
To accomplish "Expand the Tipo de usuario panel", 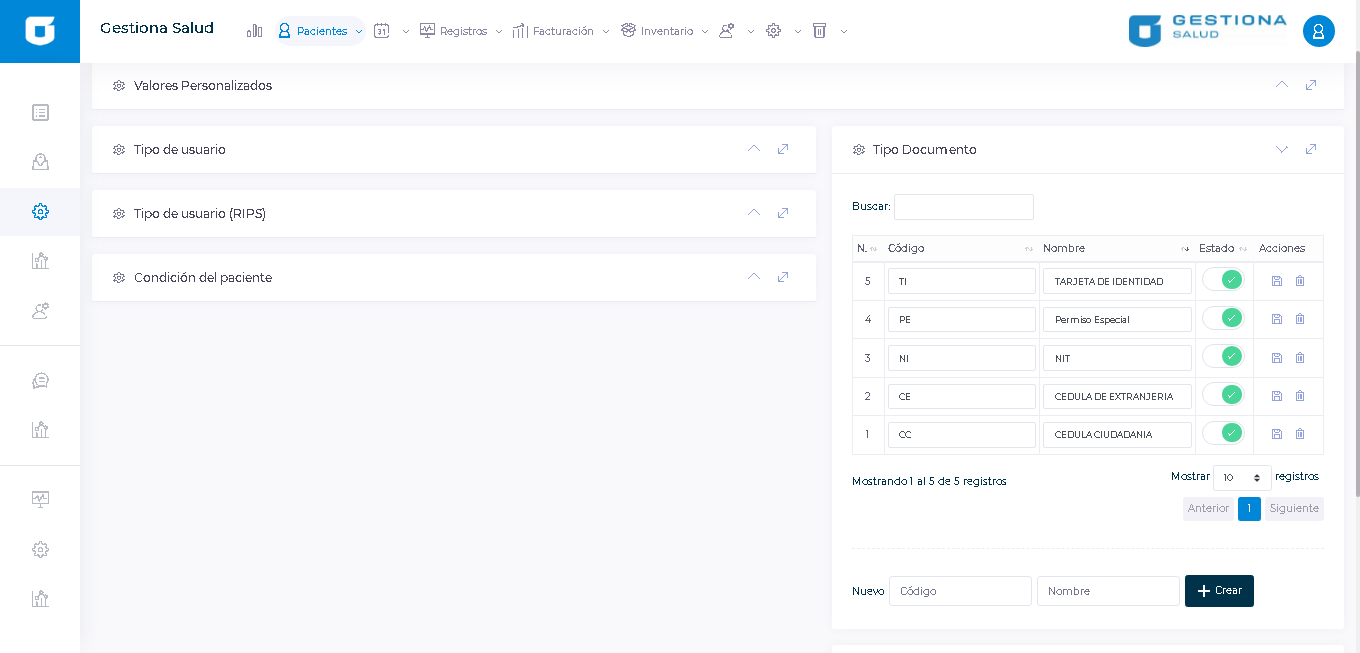I will [754, 149].
